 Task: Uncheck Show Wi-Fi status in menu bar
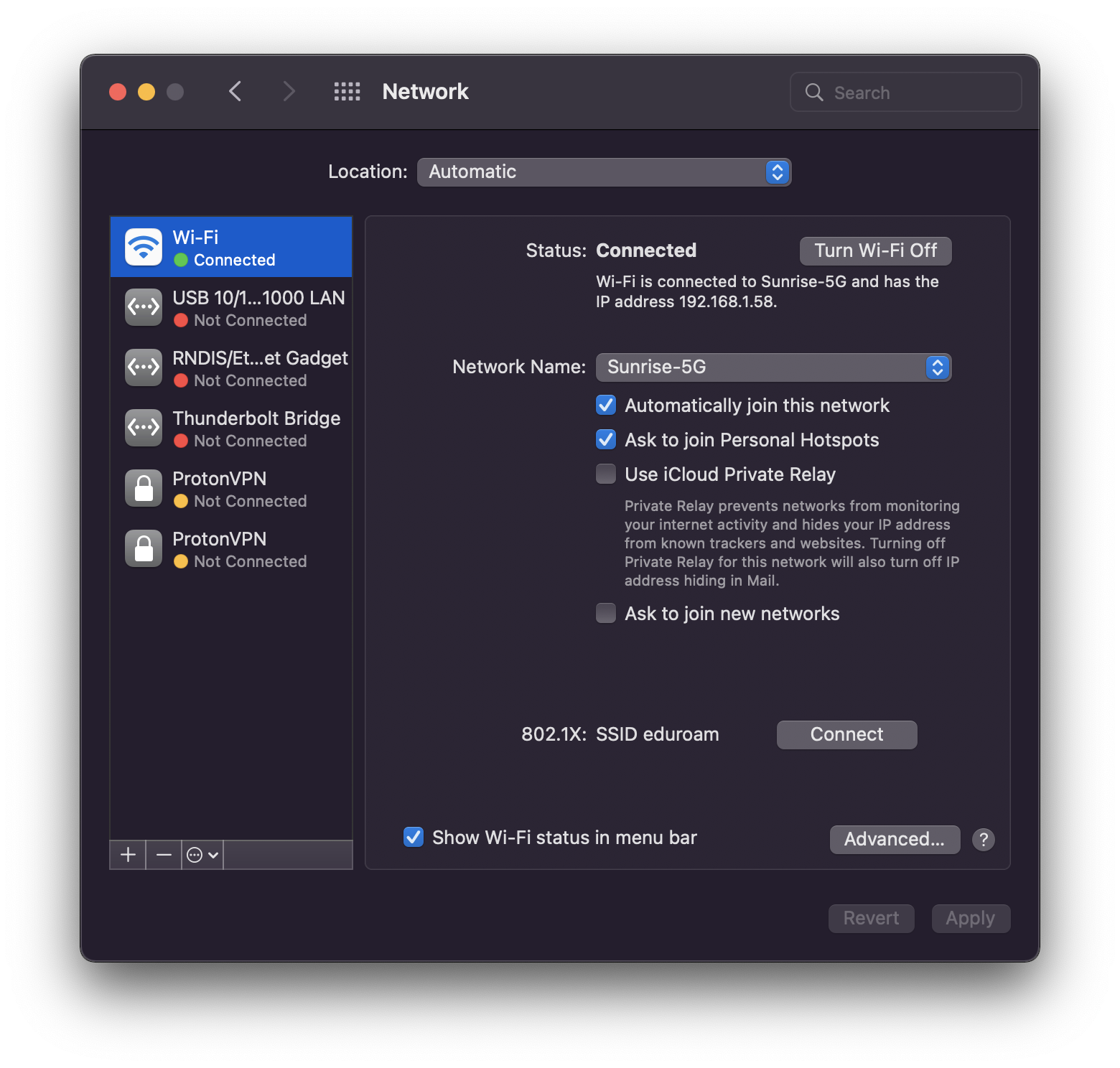click(x=413, y=837)
